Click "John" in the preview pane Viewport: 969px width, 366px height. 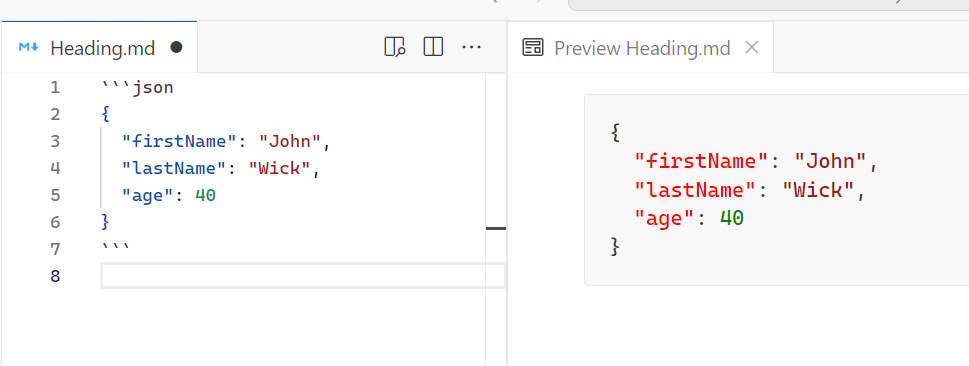click(x=831, y=162)
